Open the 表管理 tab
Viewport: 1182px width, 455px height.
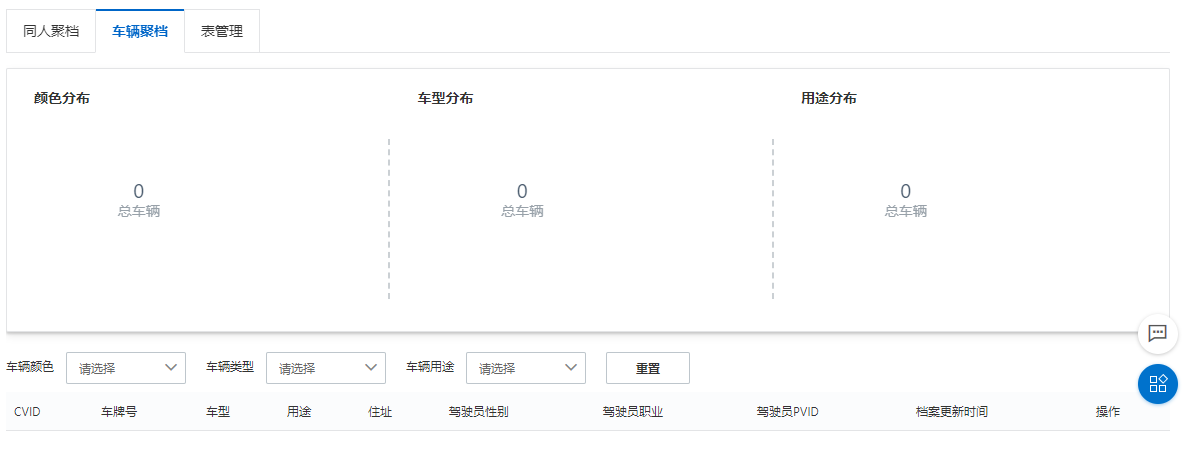[222, 32]
